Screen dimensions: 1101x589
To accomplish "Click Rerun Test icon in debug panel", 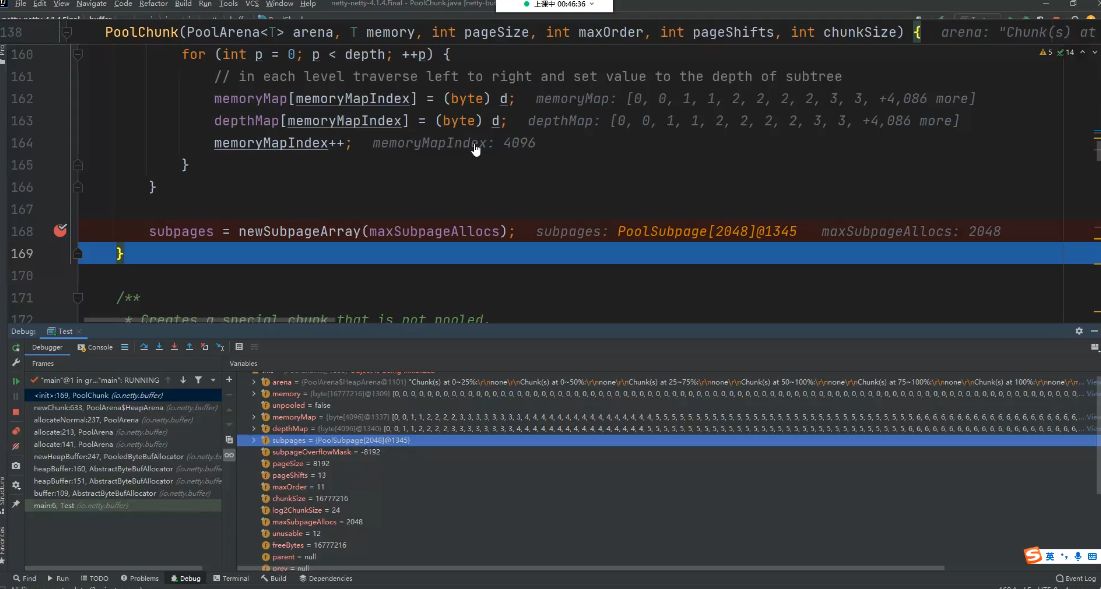I will pyautogui.click(x=15, y=347).
